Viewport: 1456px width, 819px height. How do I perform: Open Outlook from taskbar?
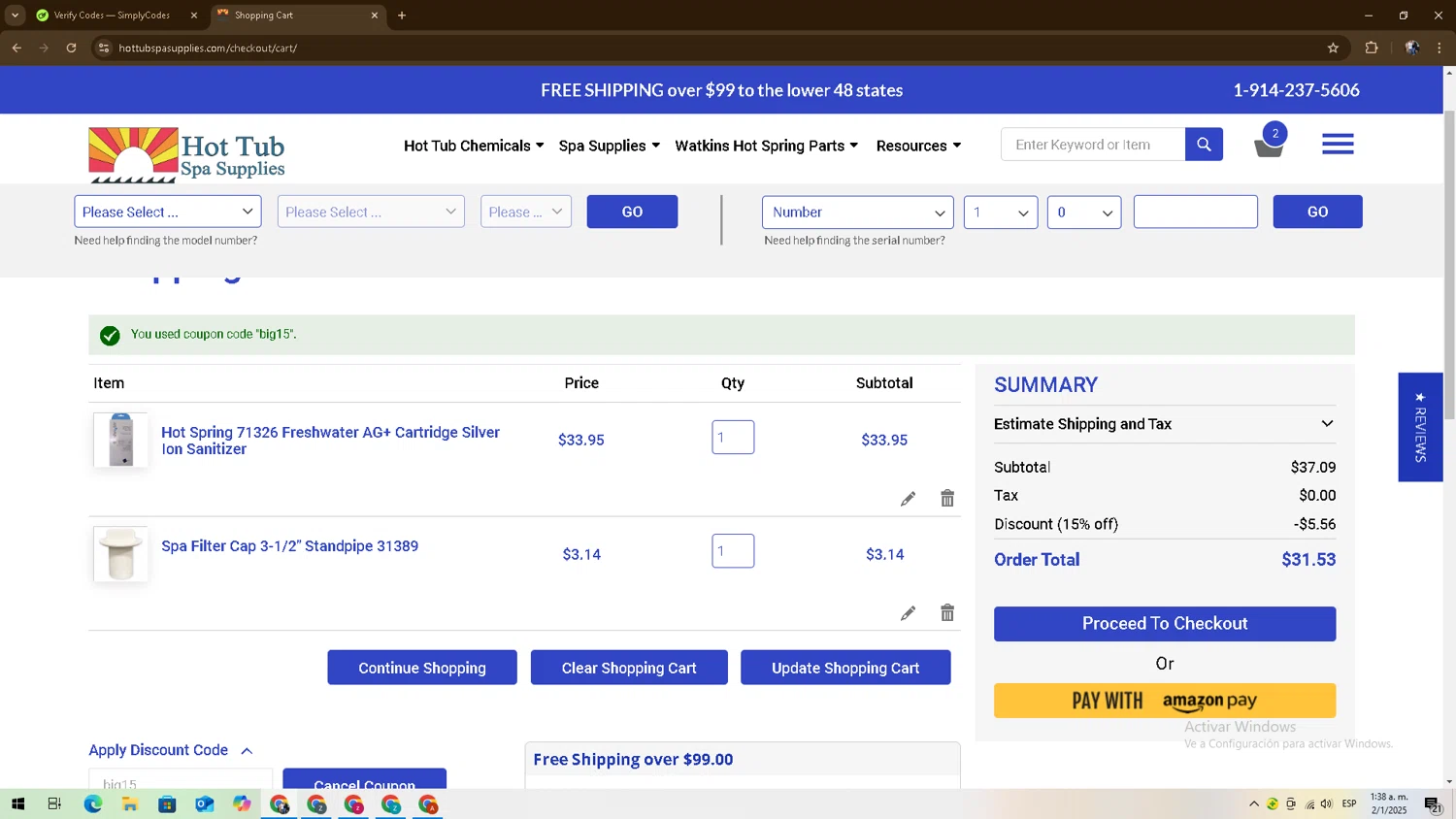(204, 804)
